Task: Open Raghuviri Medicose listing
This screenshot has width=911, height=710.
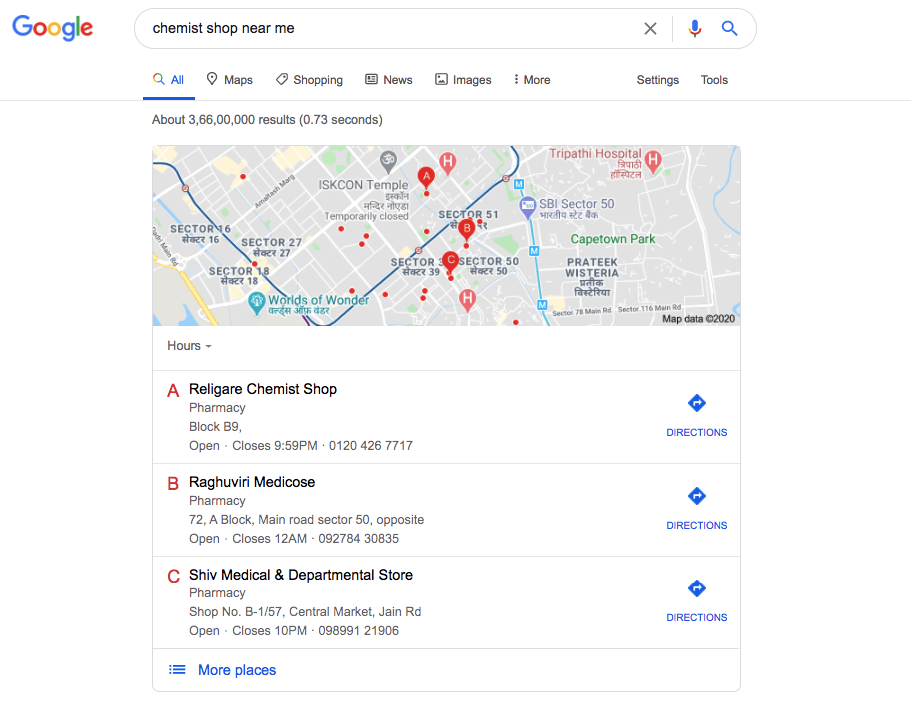Action: pos(252,482)
